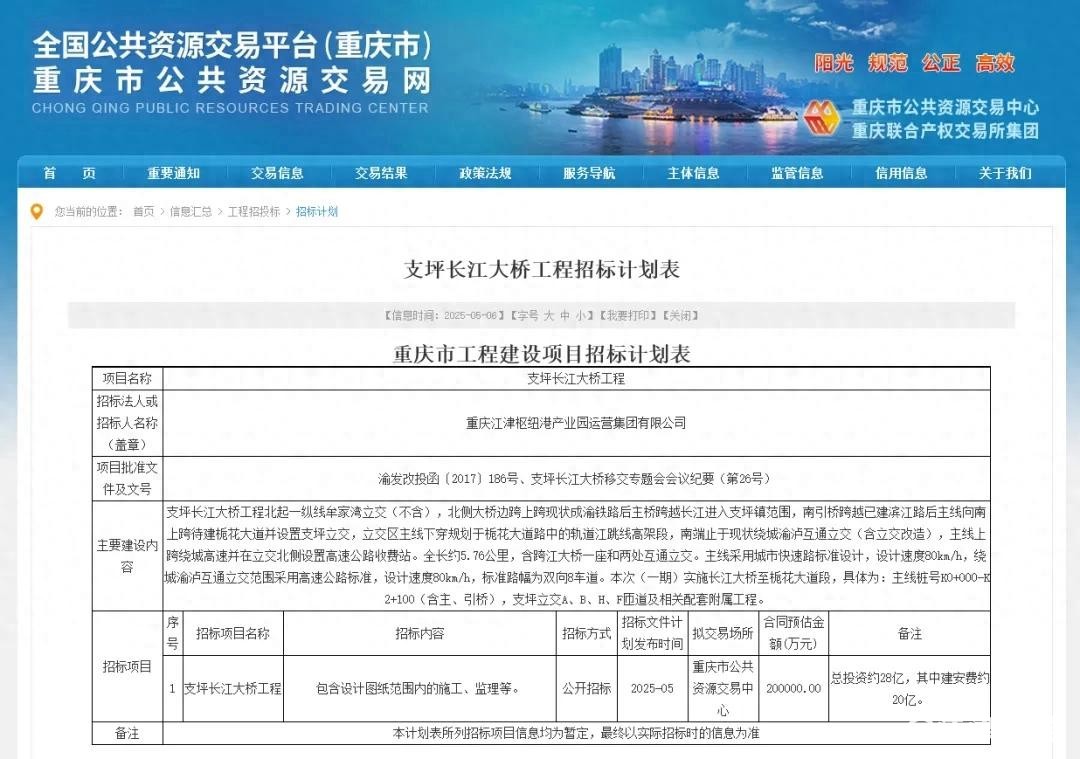Click the 总投资约28亿 remark cell
1080x759 pixels.
909,688
